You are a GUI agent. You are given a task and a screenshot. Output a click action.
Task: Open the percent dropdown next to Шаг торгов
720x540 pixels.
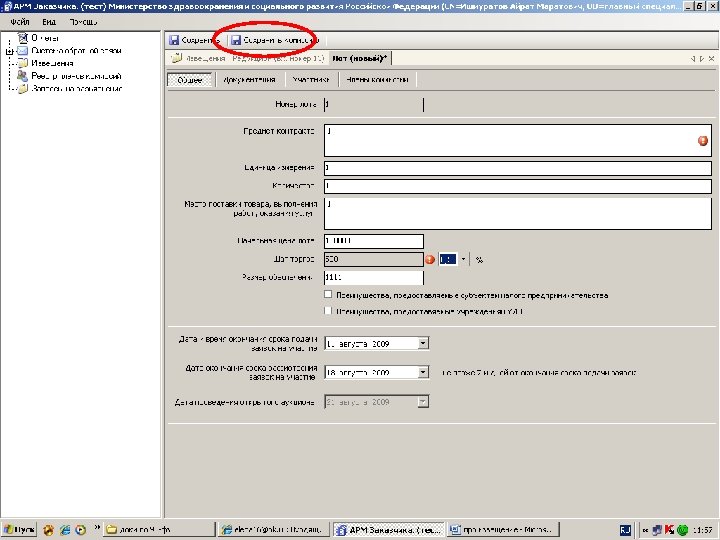point(463,259)
